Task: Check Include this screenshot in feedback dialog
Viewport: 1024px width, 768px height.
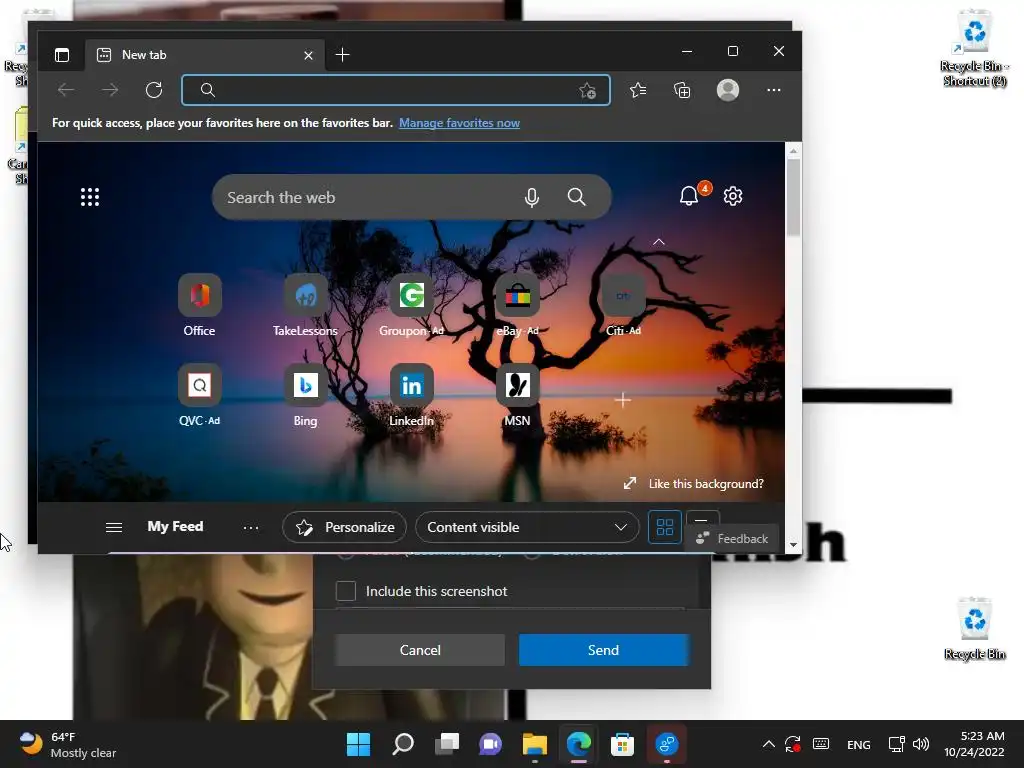Action: (345, 591)
